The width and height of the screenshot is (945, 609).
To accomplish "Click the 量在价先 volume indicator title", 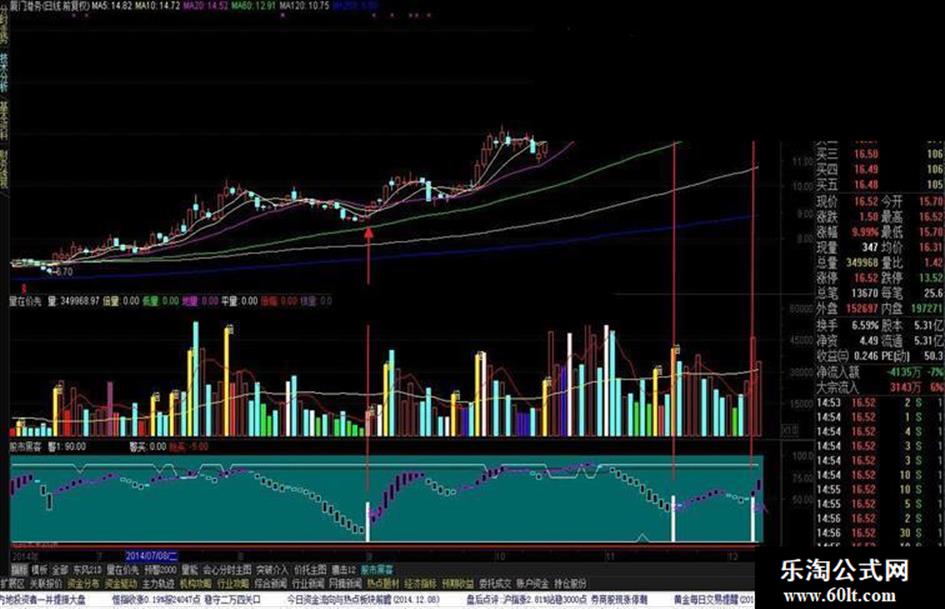I will [x=26, y=301].
